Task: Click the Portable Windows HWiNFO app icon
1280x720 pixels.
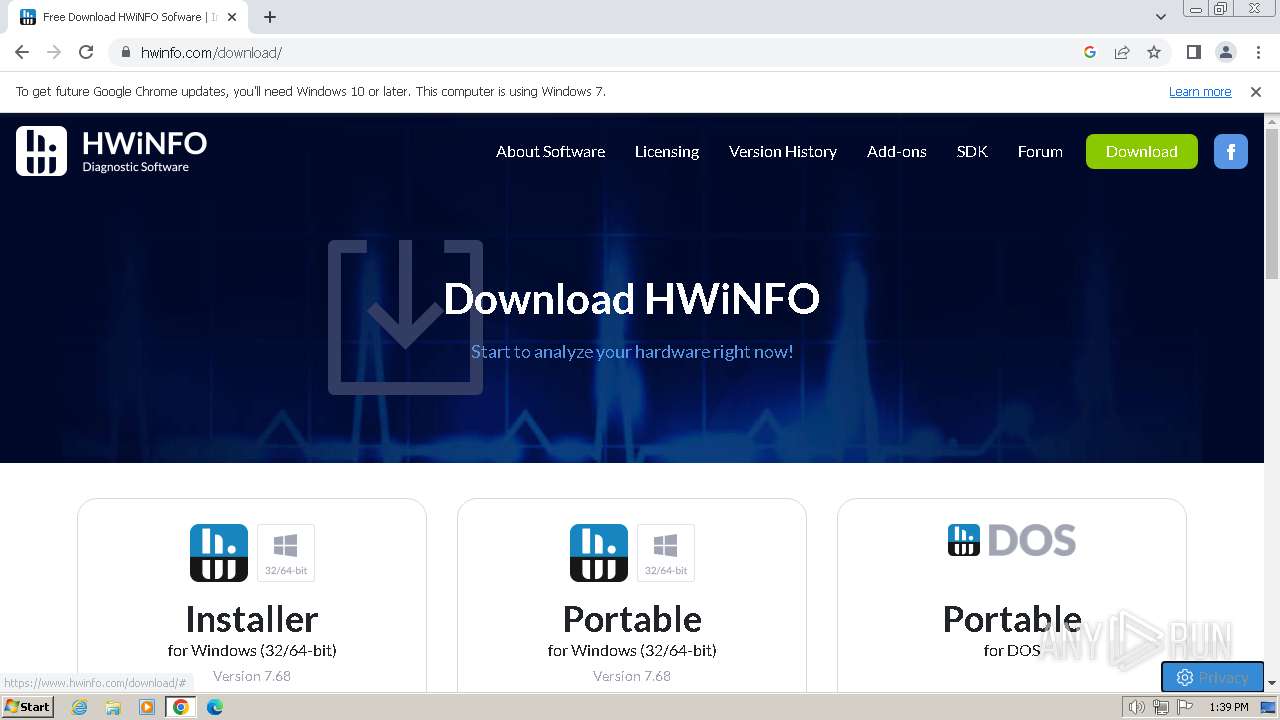Action: pos(599,553)
